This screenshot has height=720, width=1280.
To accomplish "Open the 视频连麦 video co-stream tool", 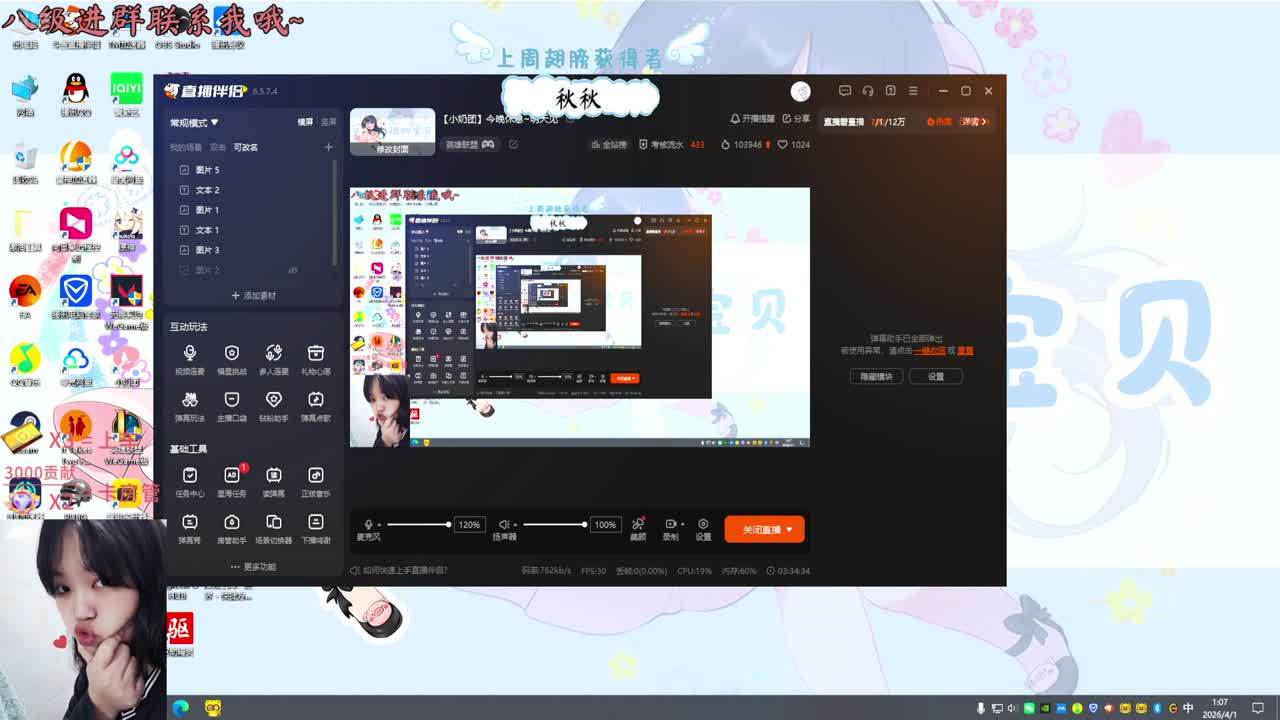I will (190, 358).
